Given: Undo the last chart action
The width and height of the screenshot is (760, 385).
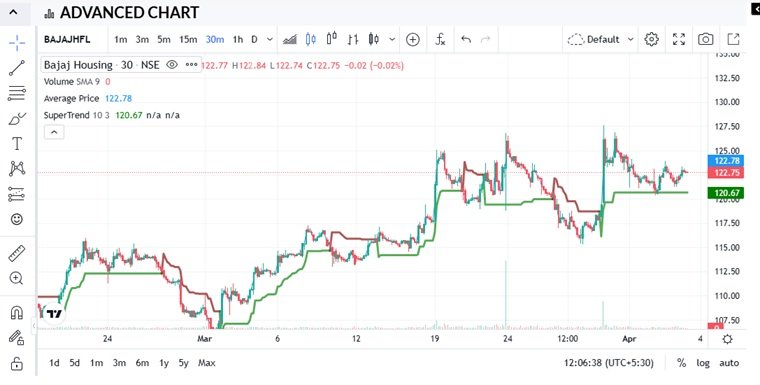Looking at the screenshot, I should click(466, 39).
